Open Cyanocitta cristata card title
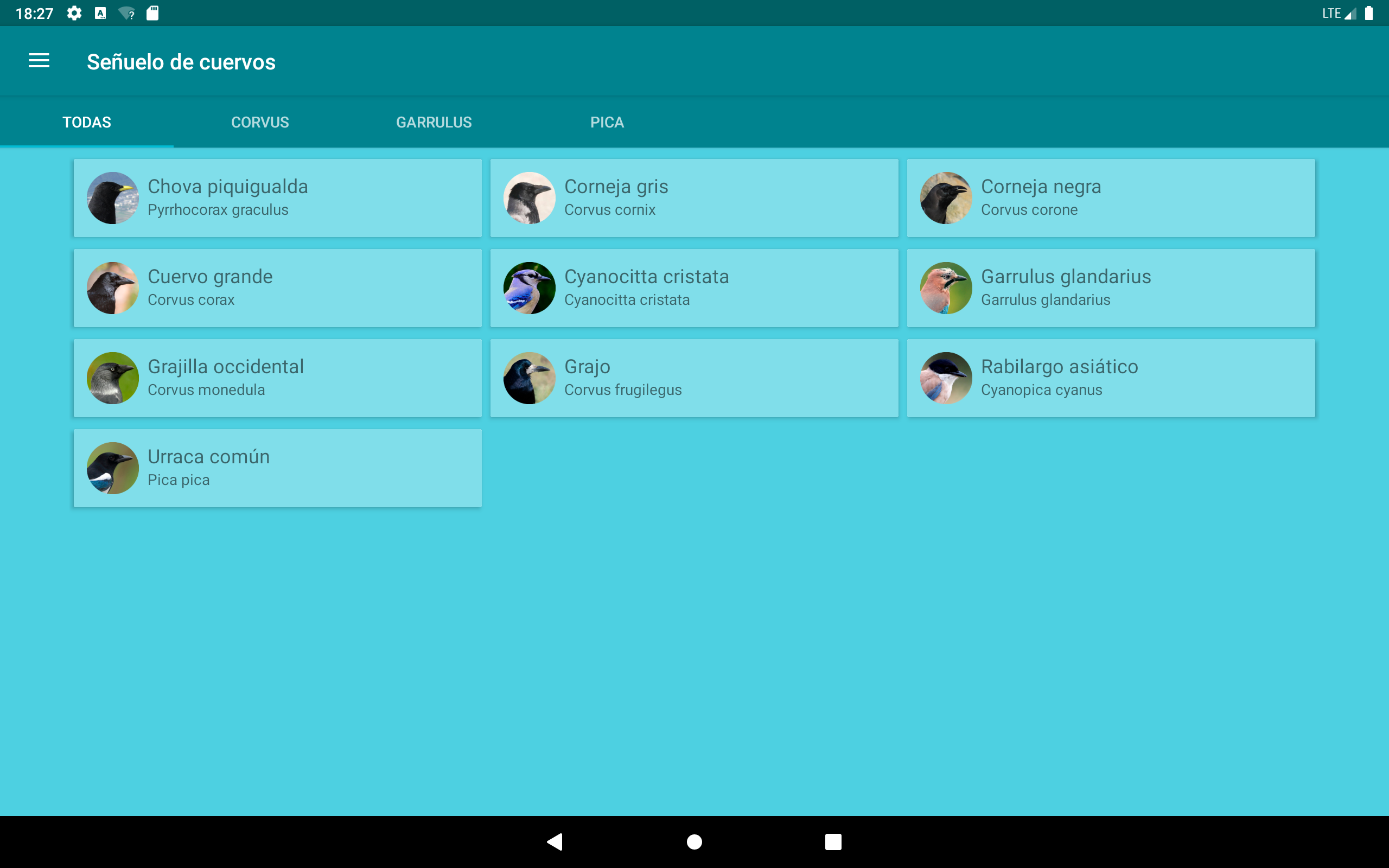The width and height of the screenshot is (1389, 868). click(647, 277)
